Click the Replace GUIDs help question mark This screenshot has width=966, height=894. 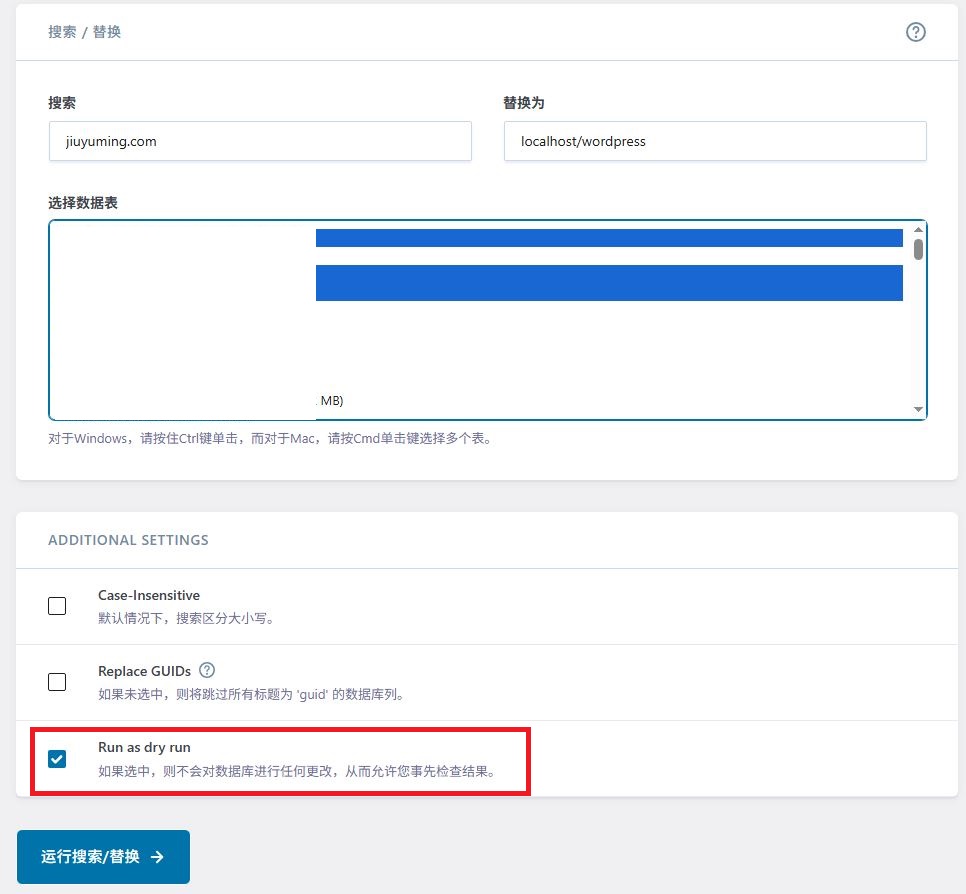tap(207, 670)
